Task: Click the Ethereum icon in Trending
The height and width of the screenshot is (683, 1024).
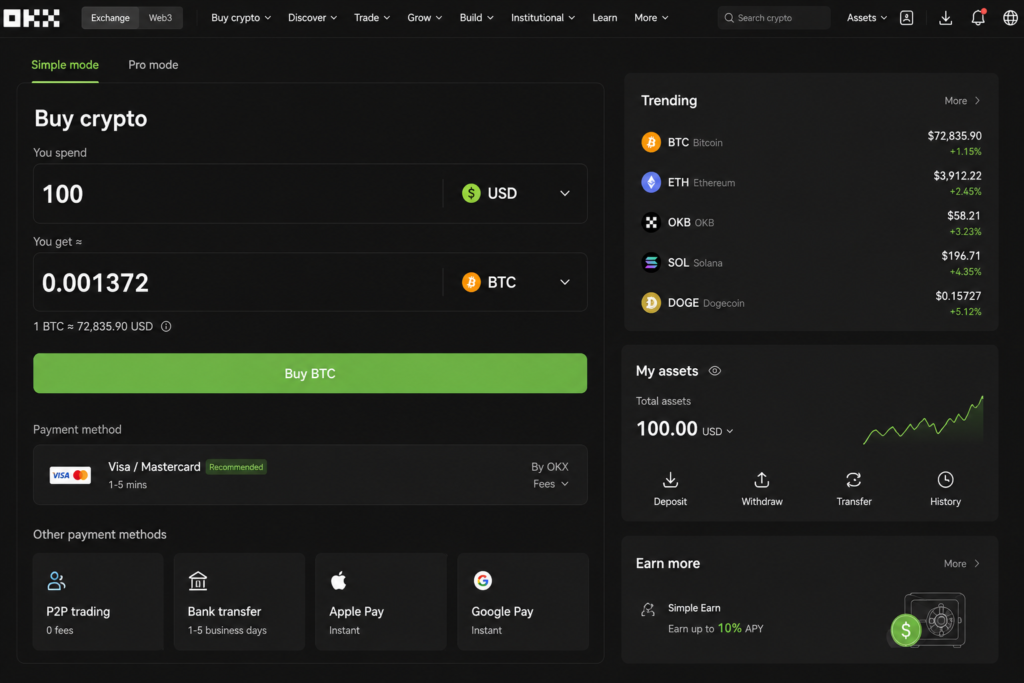Action: pyautogui.click(x=650, y=182)
